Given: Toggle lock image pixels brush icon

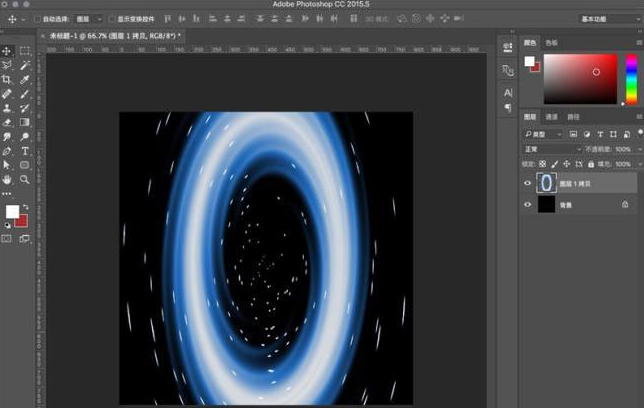Looking at the screenshot, I should tap(554, 164).
